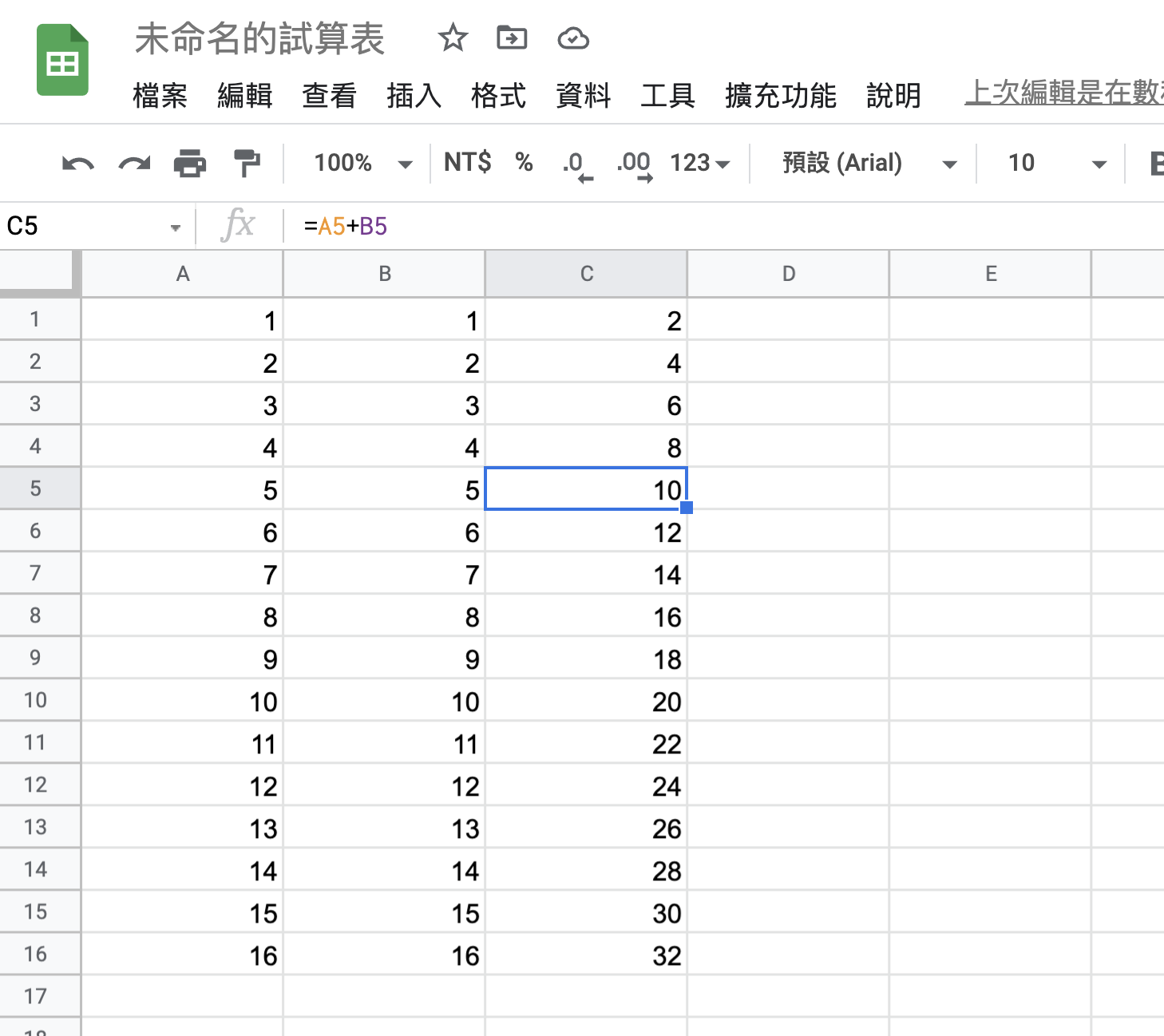1164x1036 pixels.
Task: Click the last edit history link
Action: [x=1063, y=93]
